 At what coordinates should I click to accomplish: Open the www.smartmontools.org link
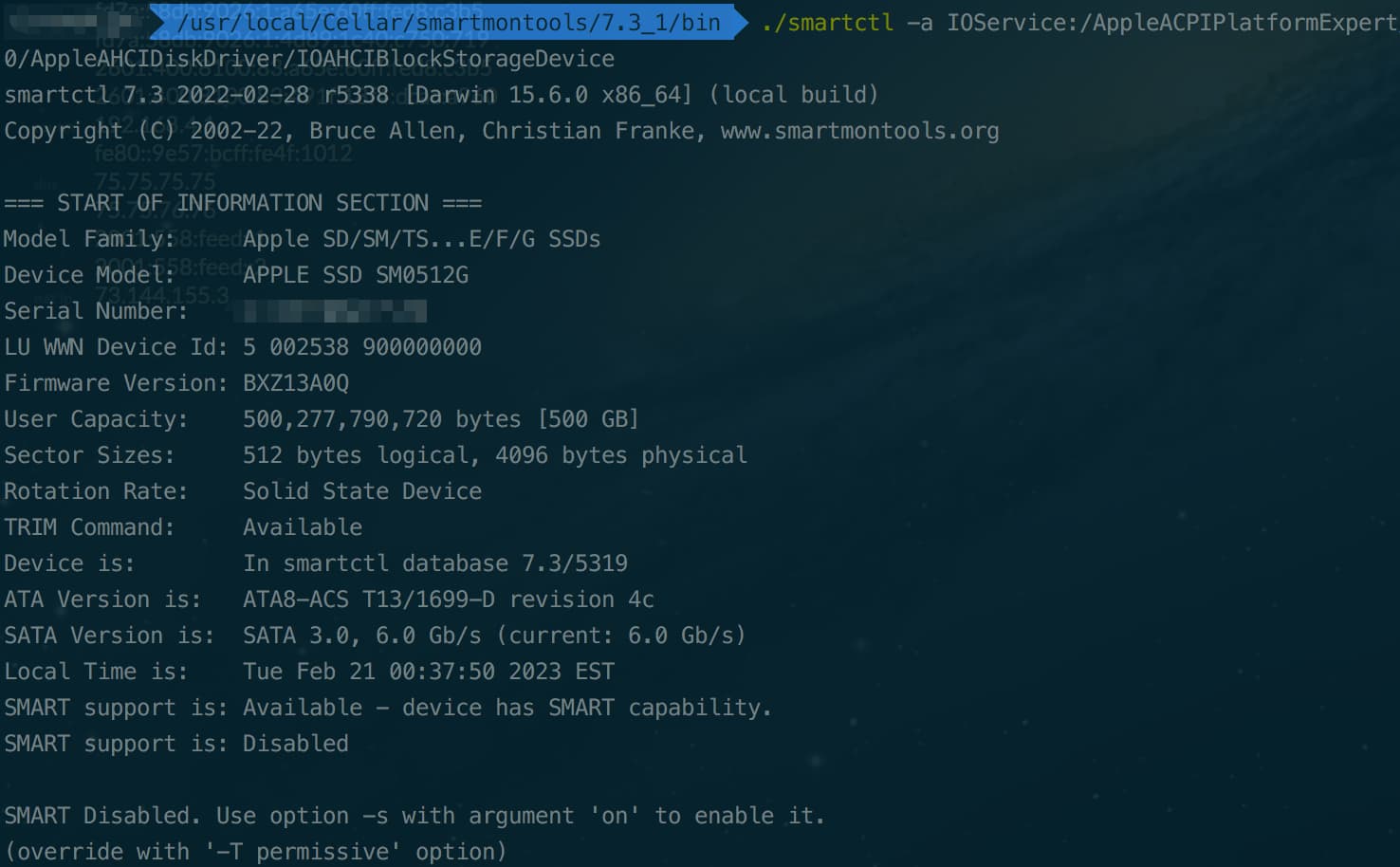[x=859, y=131]
